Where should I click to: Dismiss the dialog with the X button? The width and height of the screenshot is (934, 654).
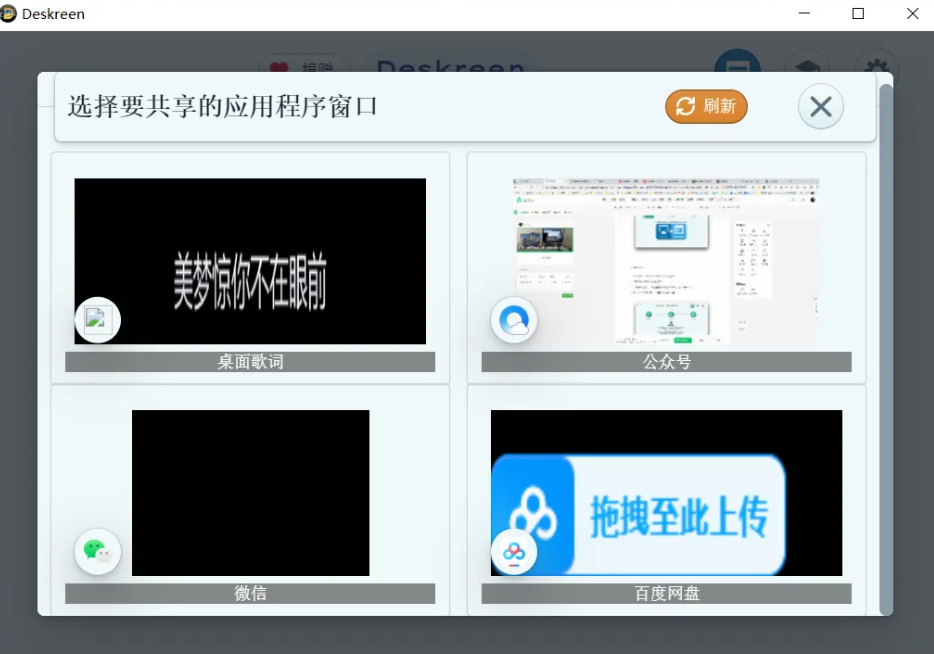click(x=820, y=106)
